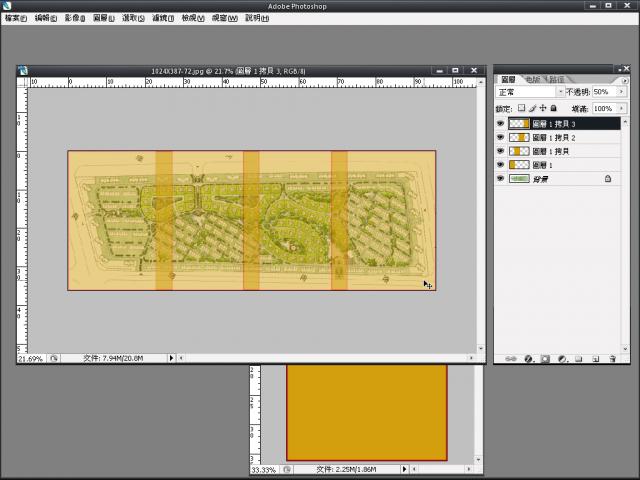Screen dimensions: 640x480
Task: Enable lock image pixels brush icon
Action: (532, 108)
